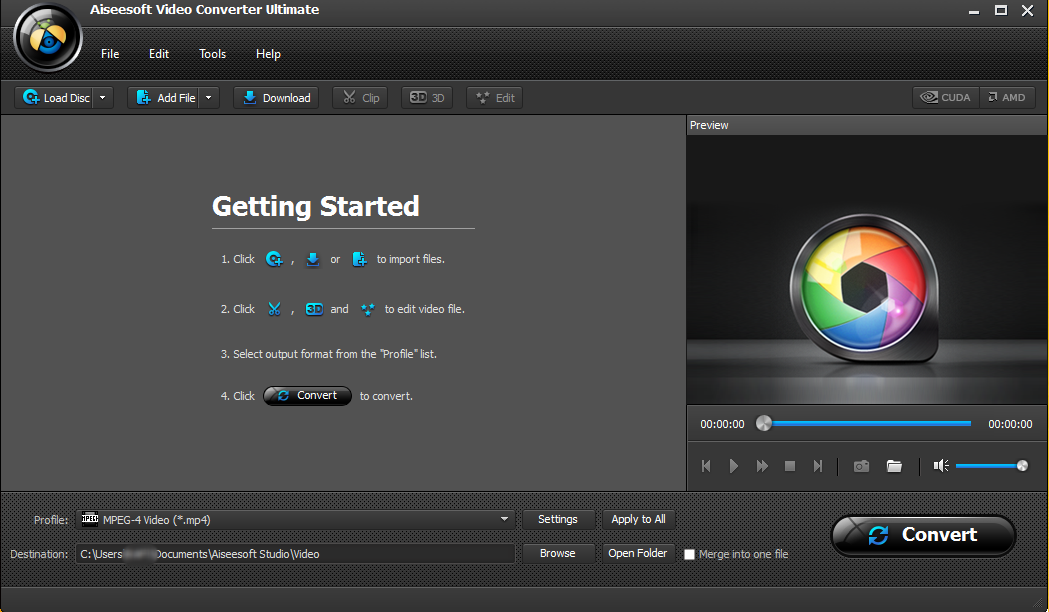Take a snapshot with camera icon
Screen dimensions: 1049x612
862,466
